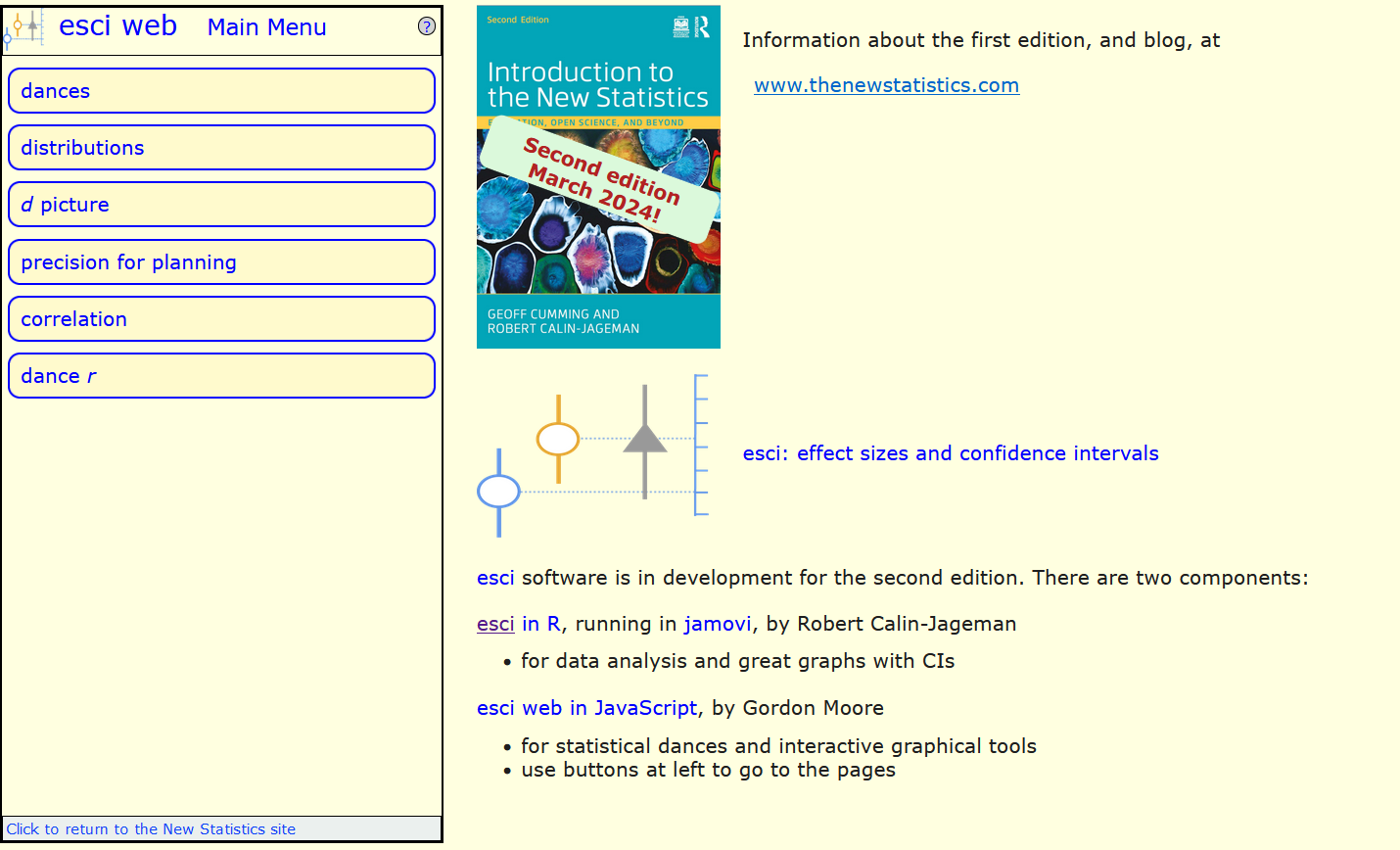
Task: Click 'esci: effect sizes and confidence intervals' heading
Action: coord(951,453)
